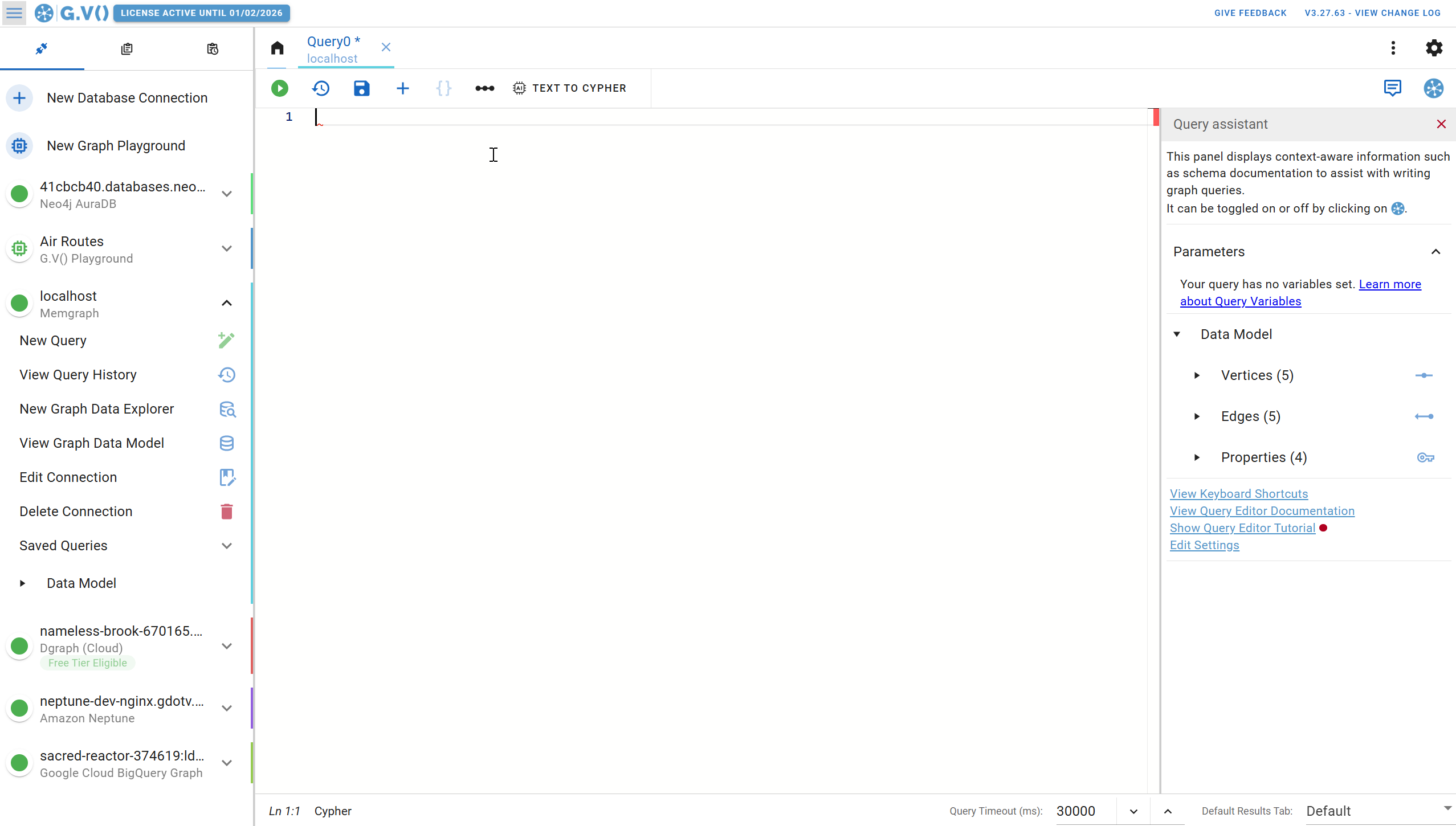Click the key icon beside Properties
This screenshot has height=826, width=1456.
pos(1425,457)
